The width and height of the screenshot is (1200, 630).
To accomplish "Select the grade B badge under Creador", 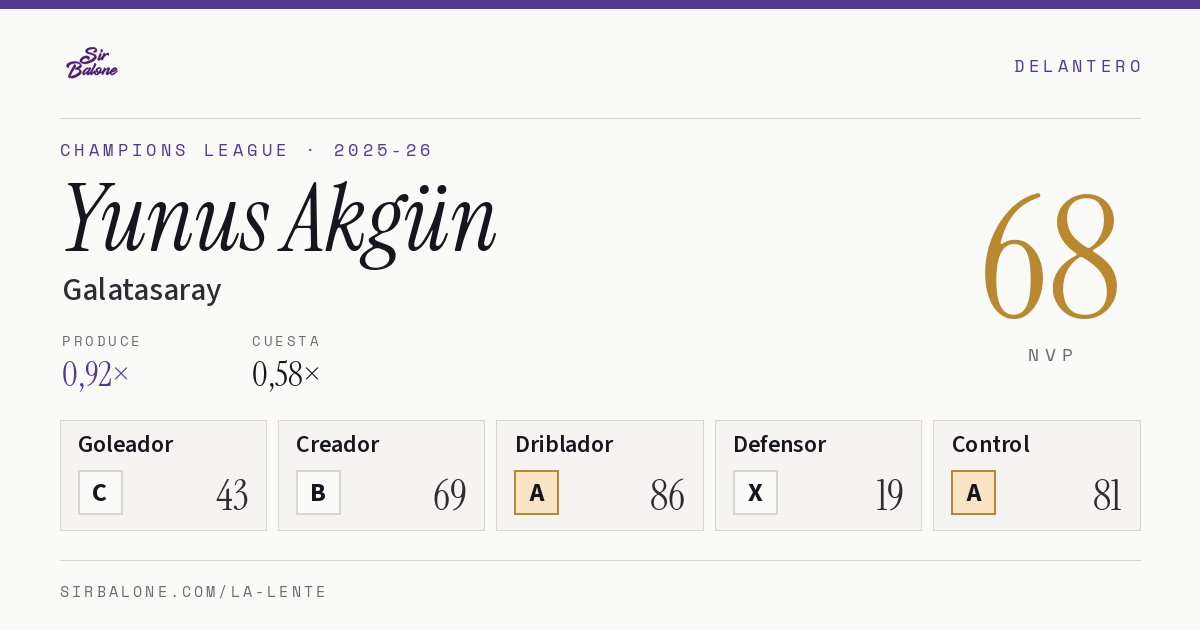I will coord(318,492).
